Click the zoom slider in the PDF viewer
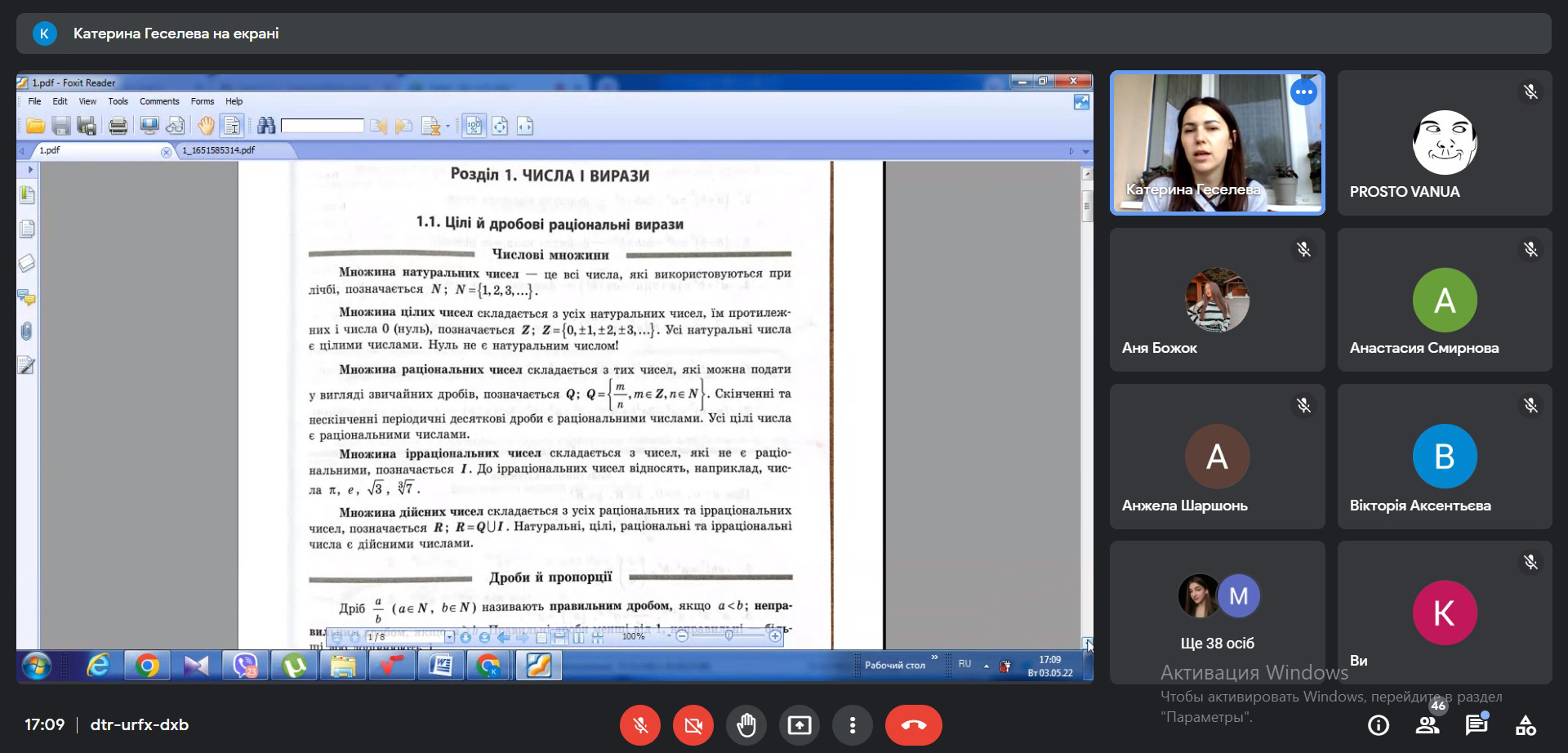 pos(728,635)
